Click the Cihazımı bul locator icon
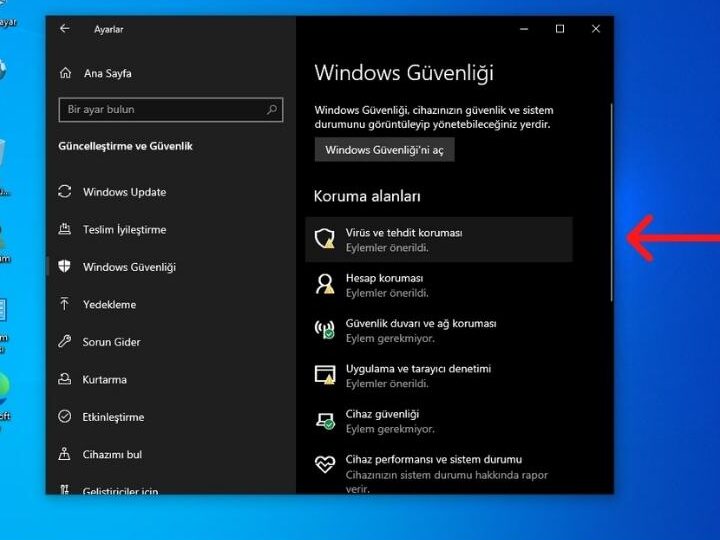This screenshot has height=540, width=720. coord(65,454)
